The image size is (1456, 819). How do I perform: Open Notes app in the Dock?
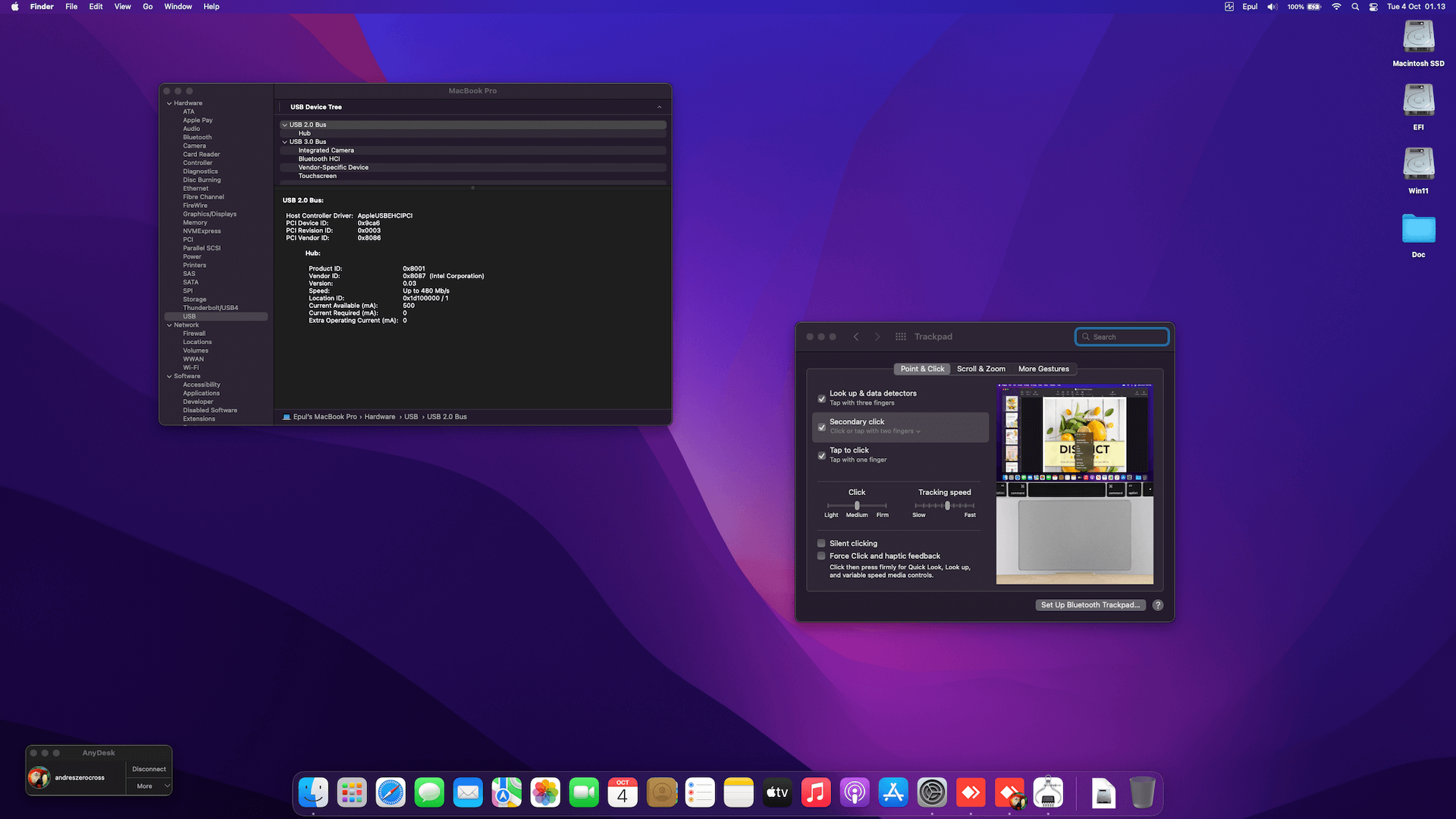[739, 793]
